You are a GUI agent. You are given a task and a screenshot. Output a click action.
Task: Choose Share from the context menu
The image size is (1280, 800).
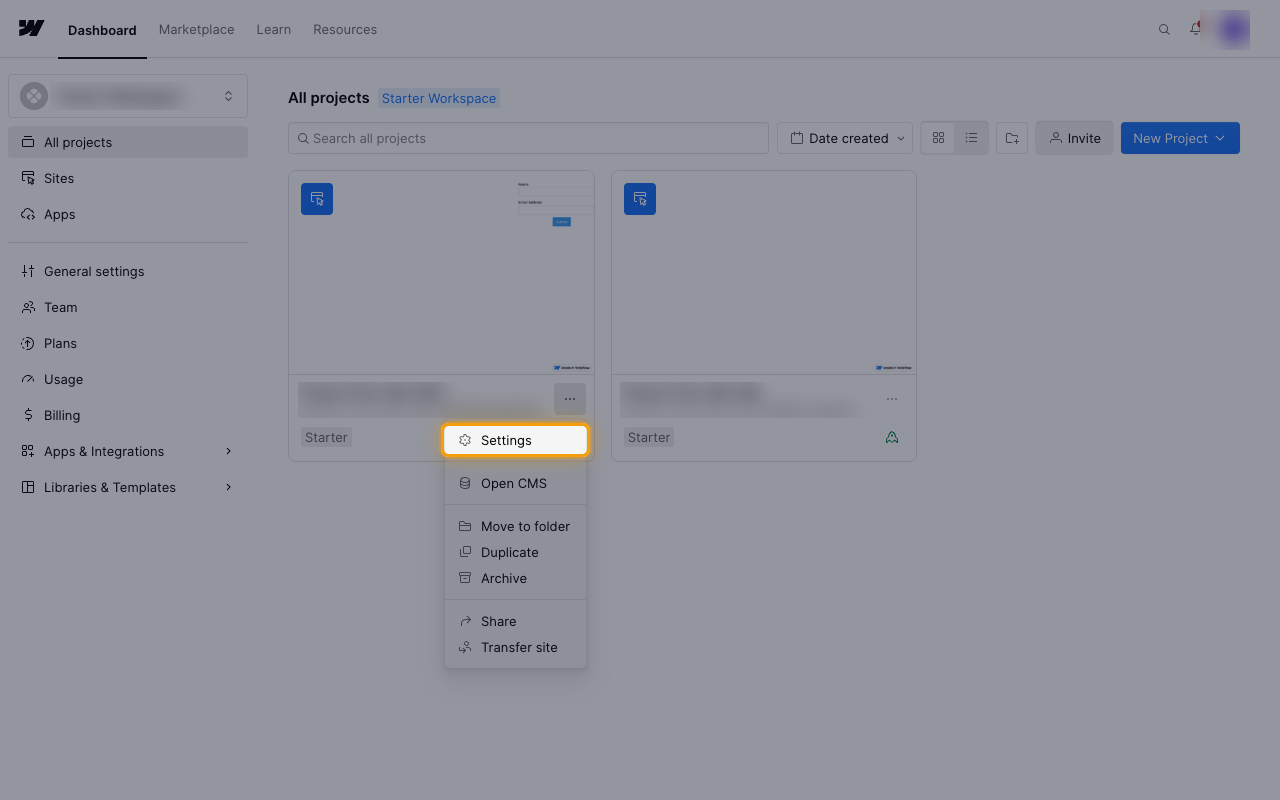point(515,621)
